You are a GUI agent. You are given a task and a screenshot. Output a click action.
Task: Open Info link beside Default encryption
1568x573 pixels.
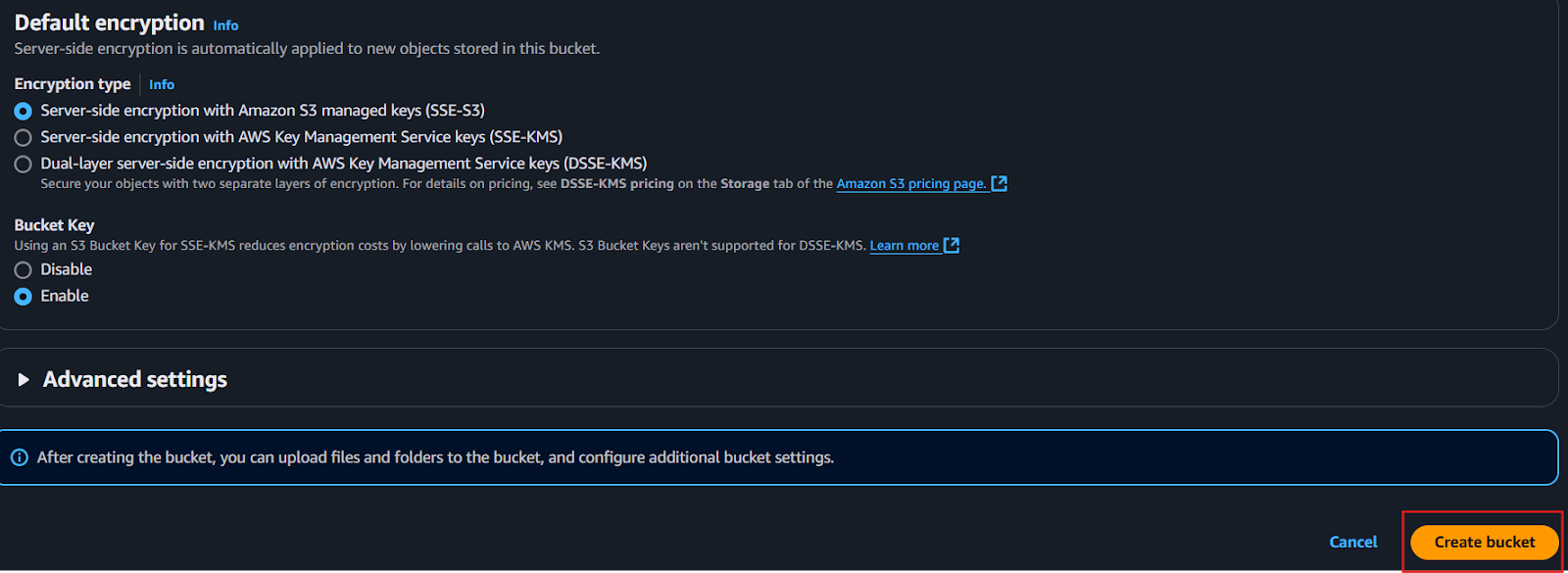click(225, 25)
